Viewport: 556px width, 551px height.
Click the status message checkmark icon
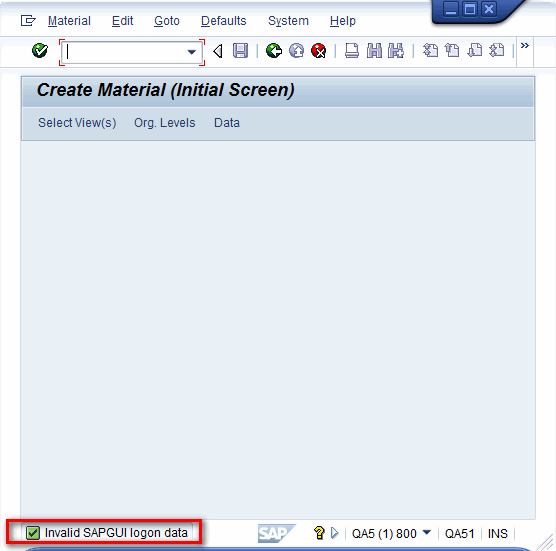[x=33, y=533]
